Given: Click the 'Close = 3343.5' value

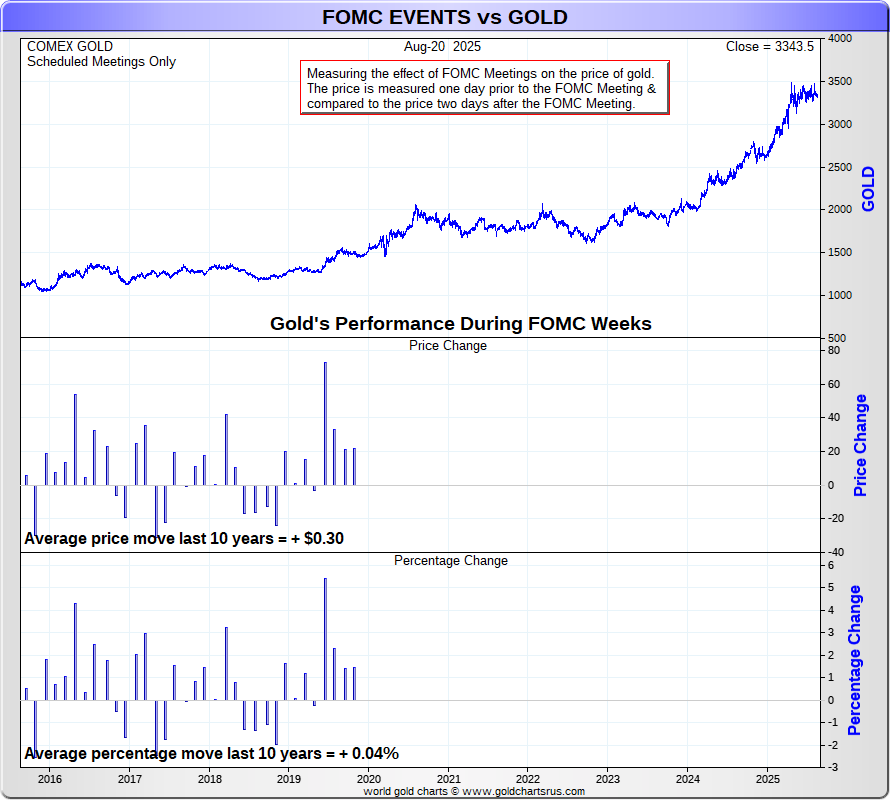Looking at the screenshot, I should 770,47.
